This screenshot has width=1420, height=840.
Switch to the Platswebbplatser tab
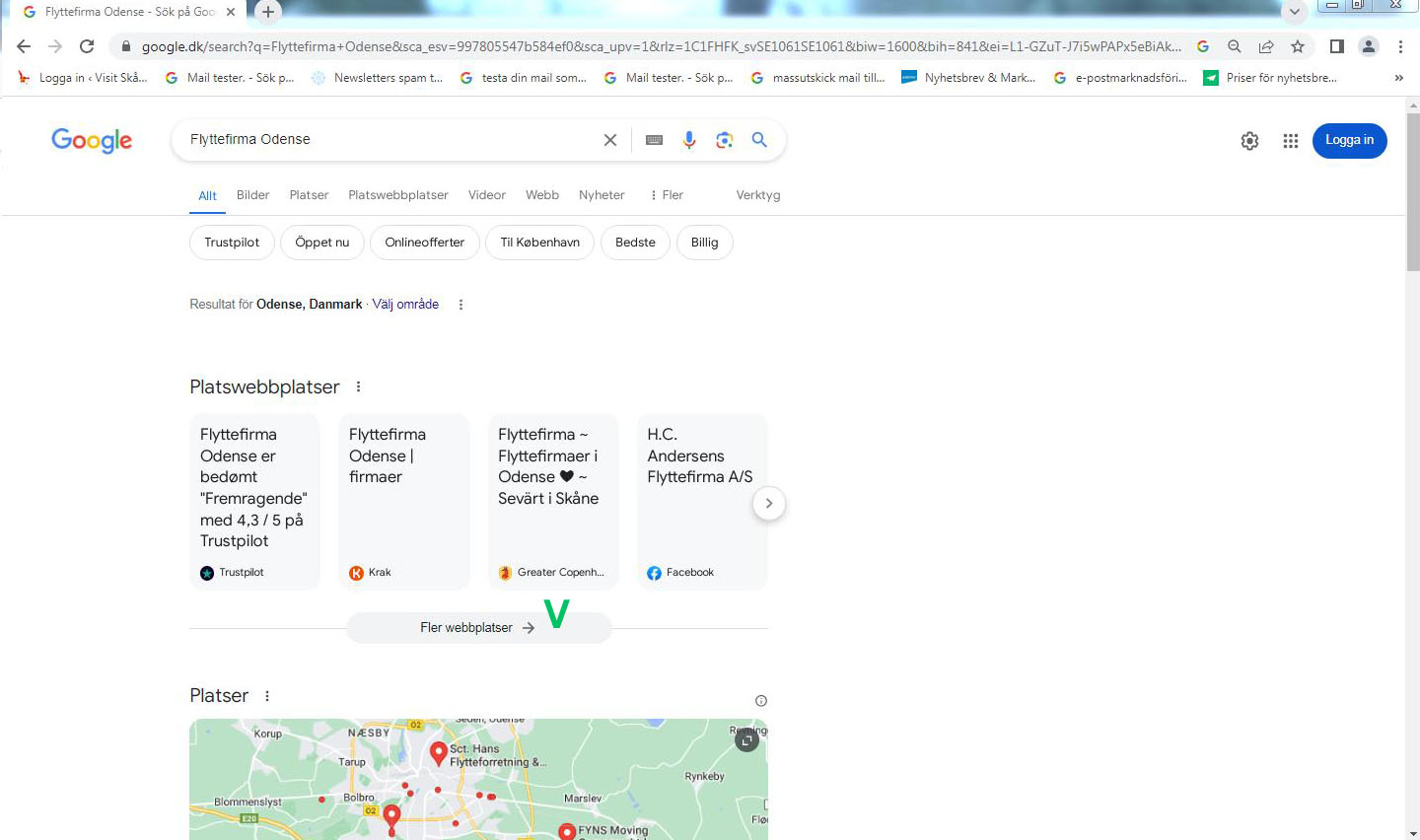tap(398, 195)
